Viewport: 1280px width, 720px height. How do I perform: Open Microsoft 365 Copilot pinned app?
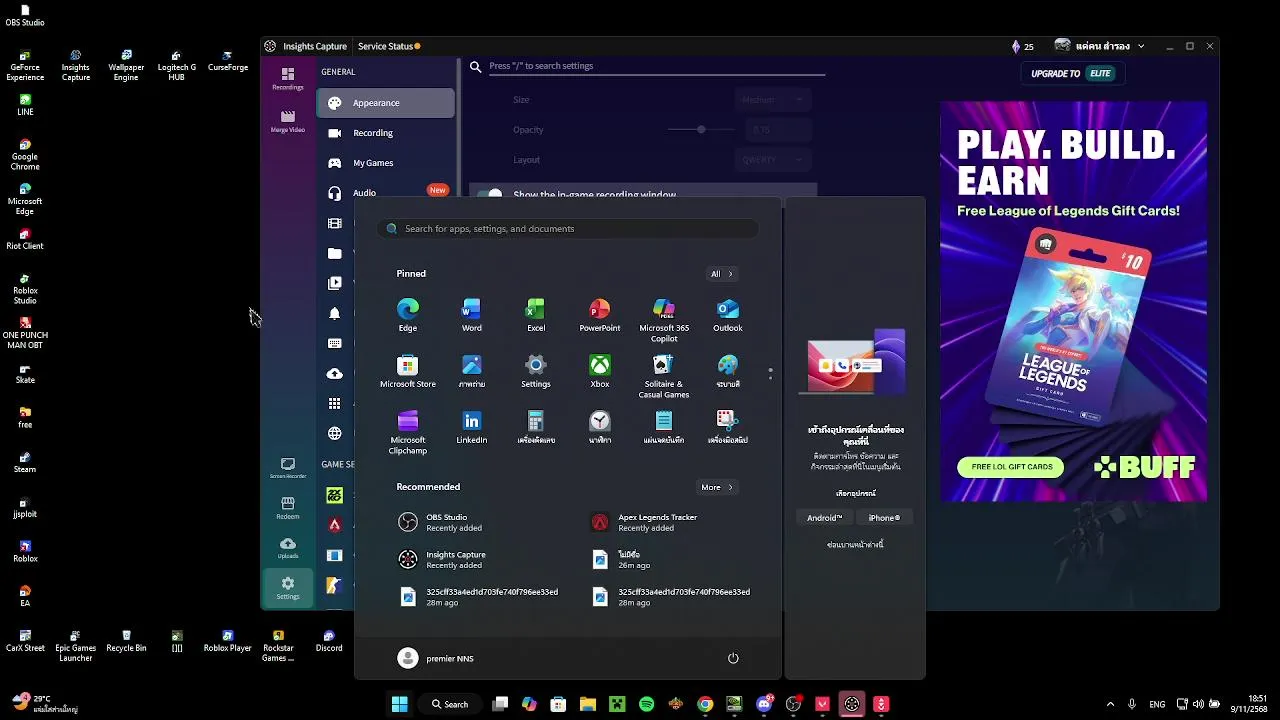[664, 320]
